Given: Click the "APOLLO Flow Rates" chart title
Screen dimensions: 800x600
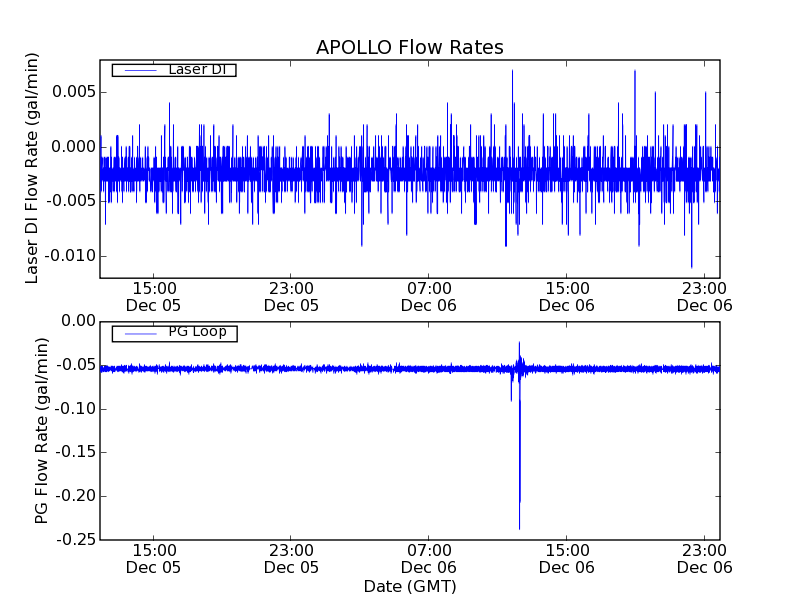Looking at the screenshot, I should click(410, 47).
